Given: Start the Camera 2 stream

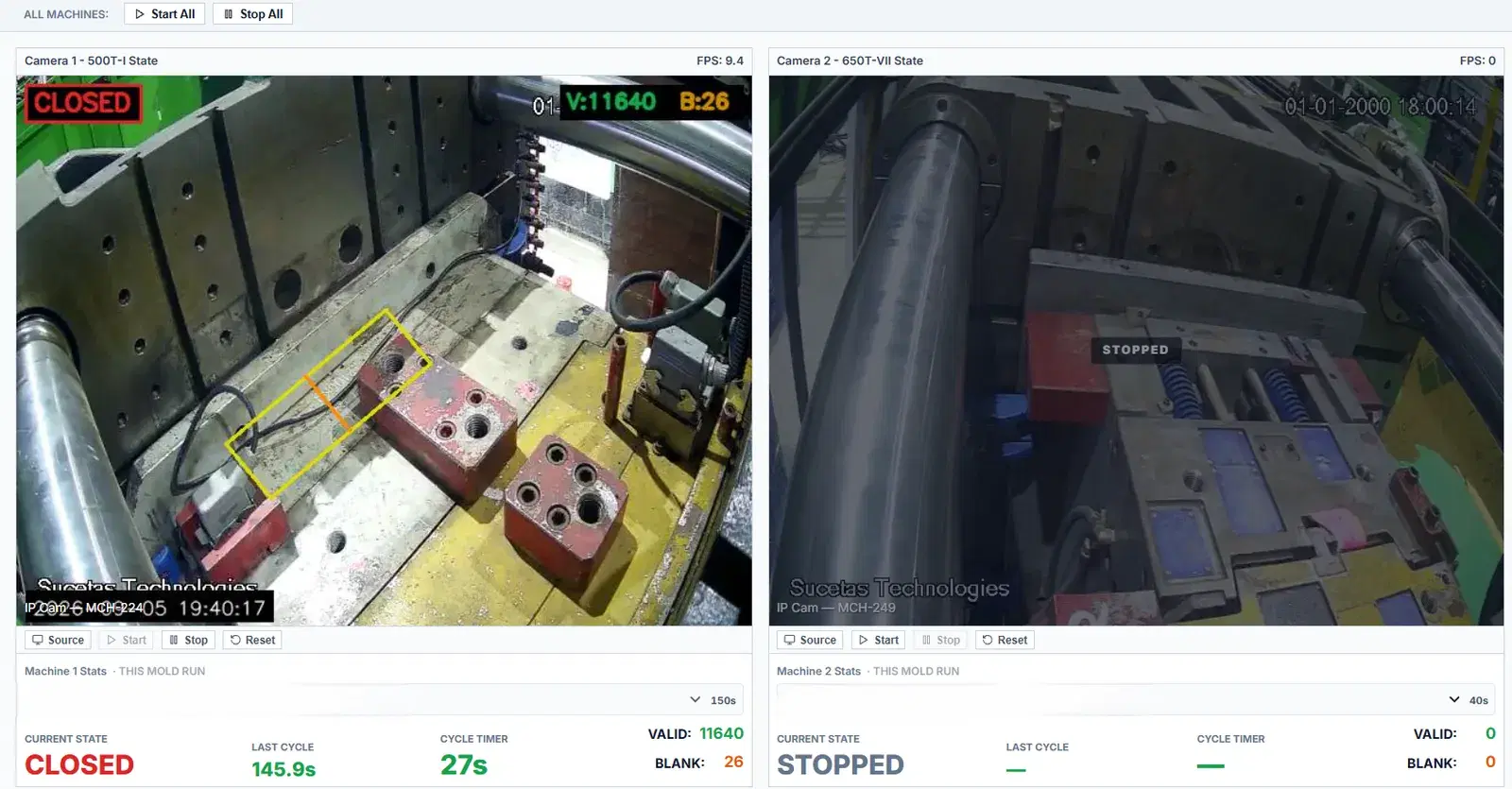Looking at the screenshot, I should (878, 640).
